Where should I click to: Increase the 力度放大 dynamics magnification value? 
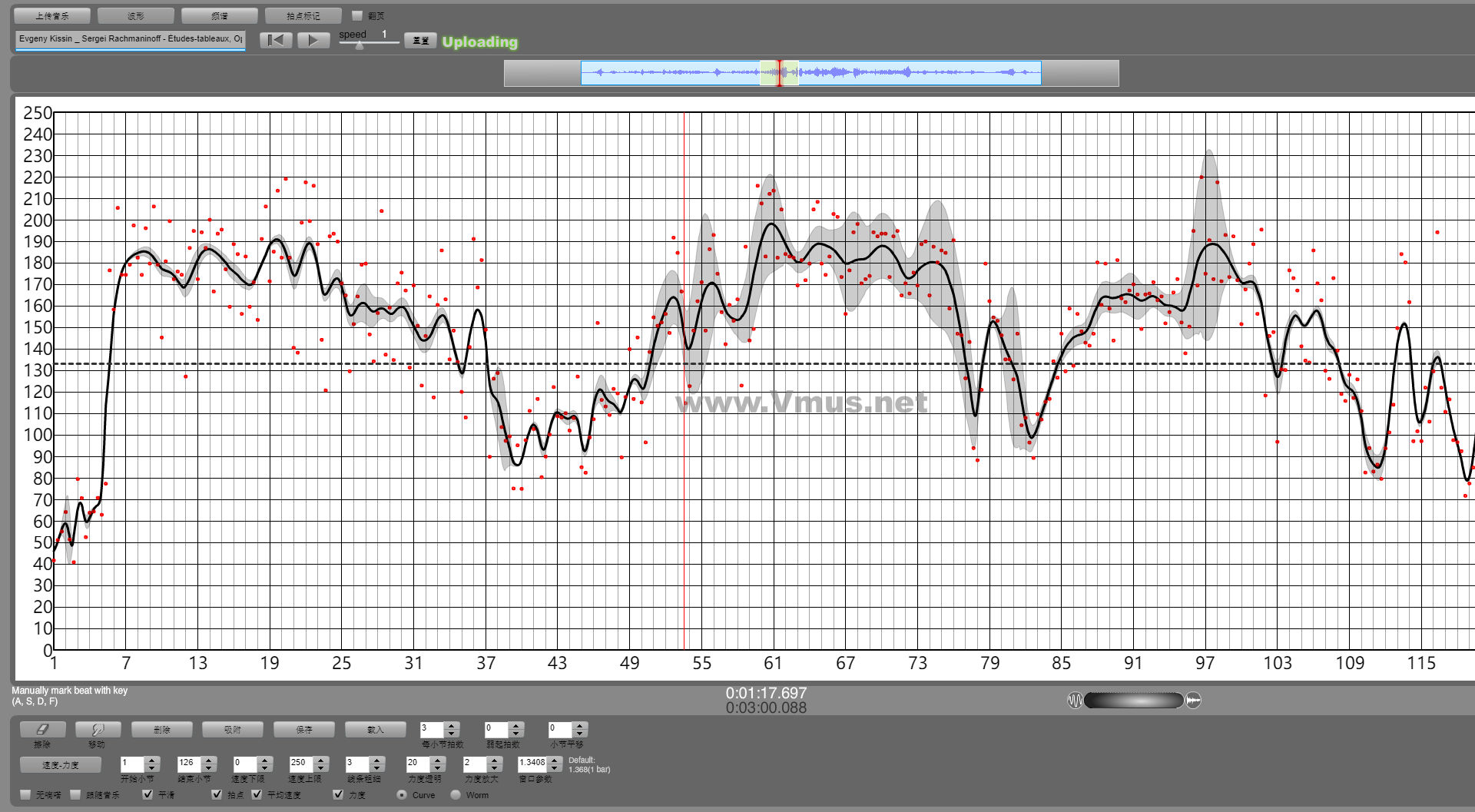[x=496, y=761]
